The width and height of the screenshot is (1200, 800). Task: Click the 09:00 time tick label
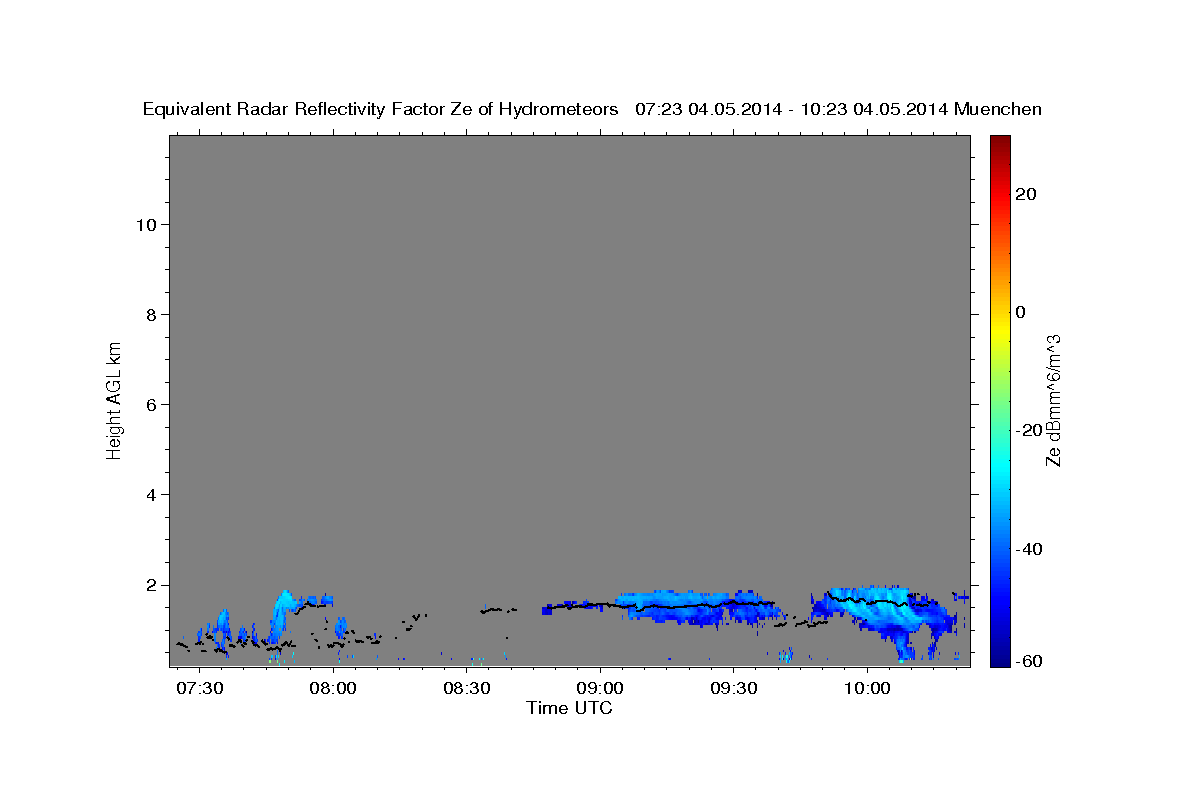600,689
